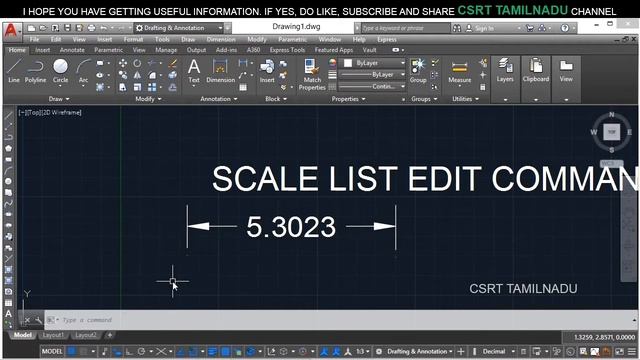Screen dimensions: 640x360
Task: Expand the Block panel
Action: coord(276,99)
